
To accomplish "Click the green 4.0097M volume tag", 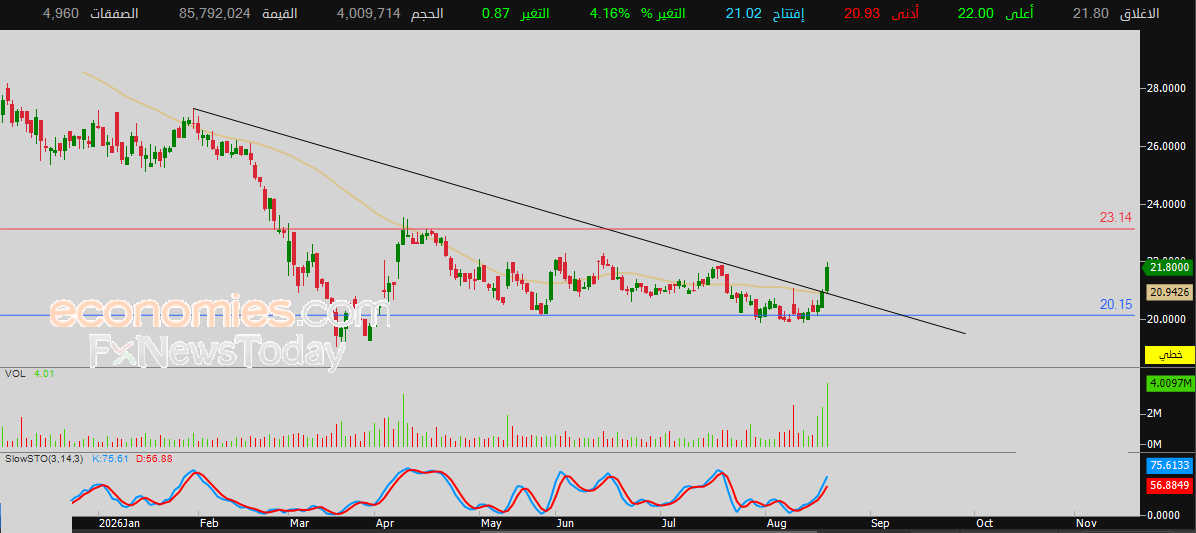I will [x=1168, y=384].
